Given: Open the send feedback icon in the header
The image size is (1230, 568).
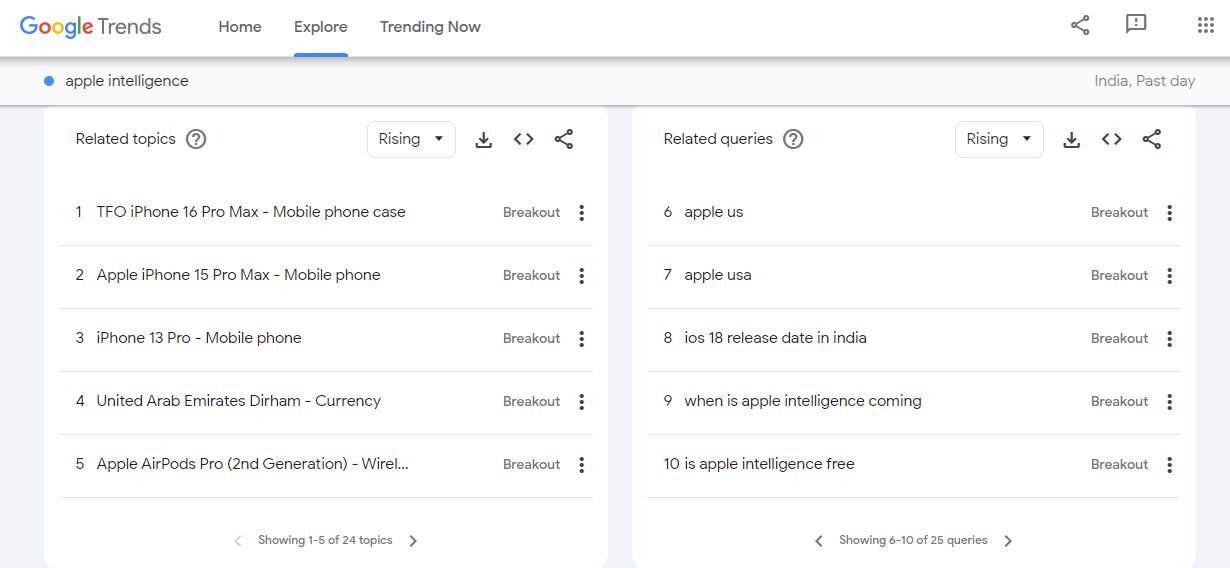Looking at the screenshot, I should (x=1136, y=25).
